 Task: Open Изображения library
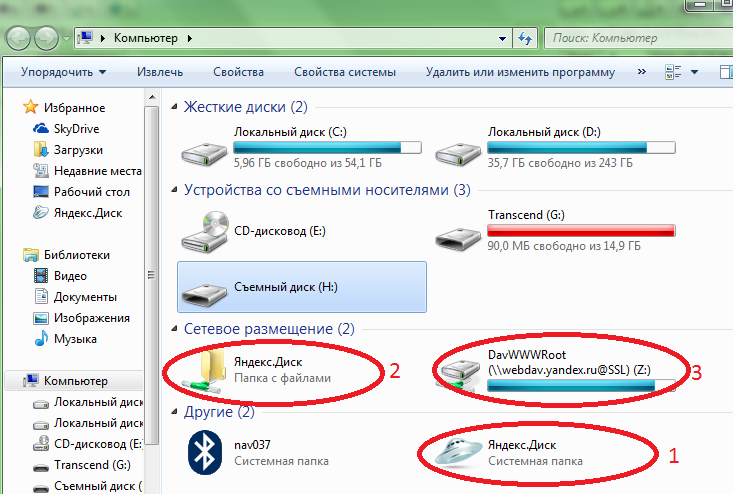click(x=81, y=318)
